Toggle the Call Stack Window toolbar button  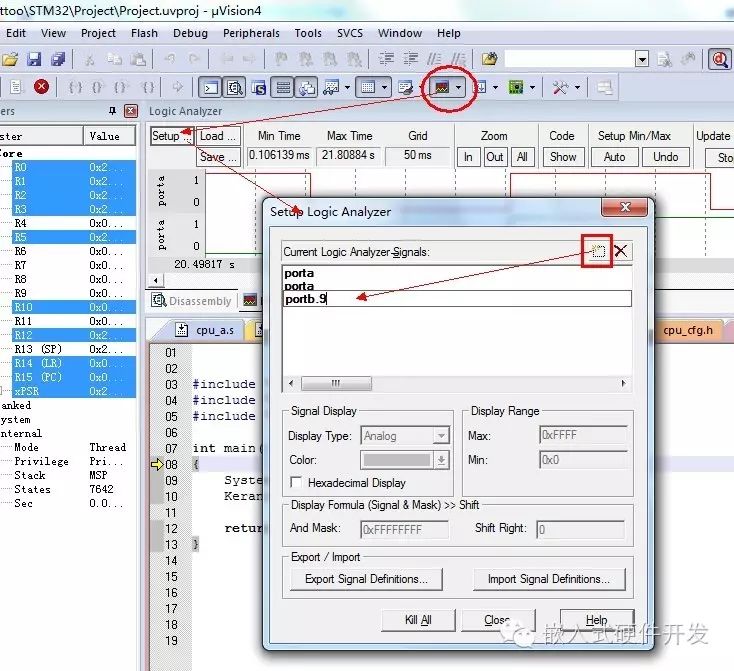tap(307, 88)
